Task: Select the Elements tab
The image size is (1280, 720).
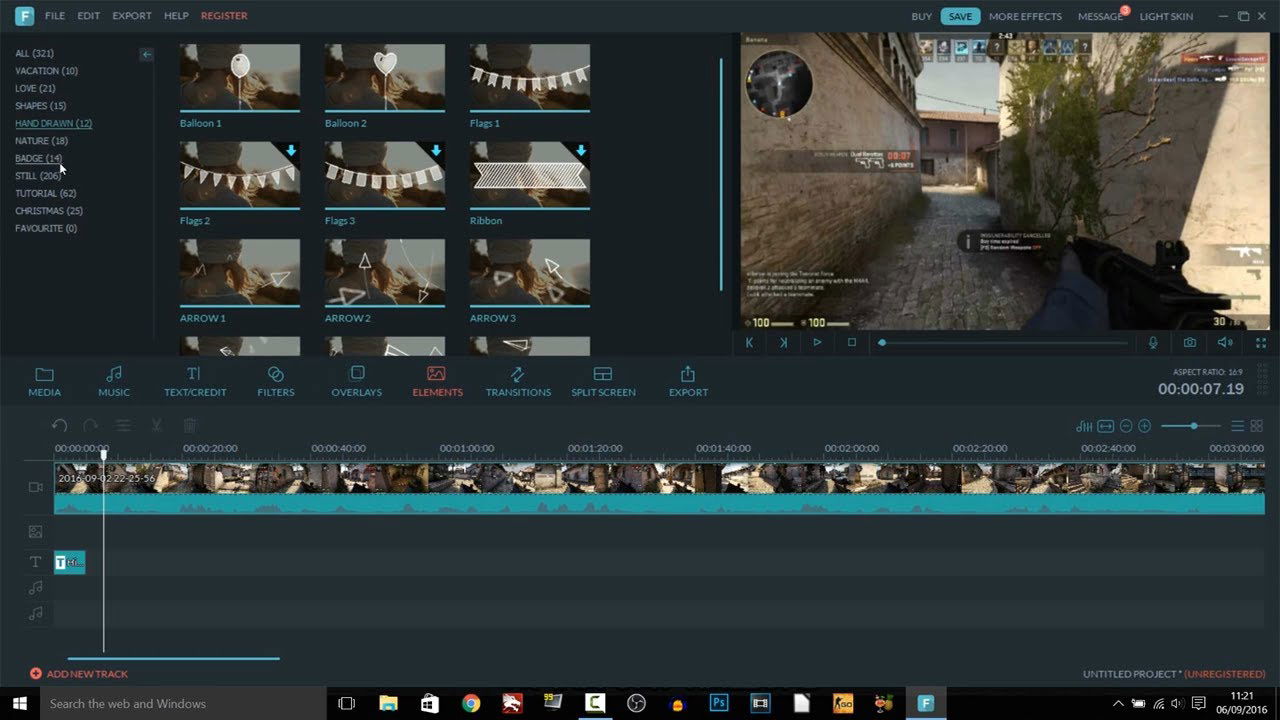Action: (x=437, y=381)
